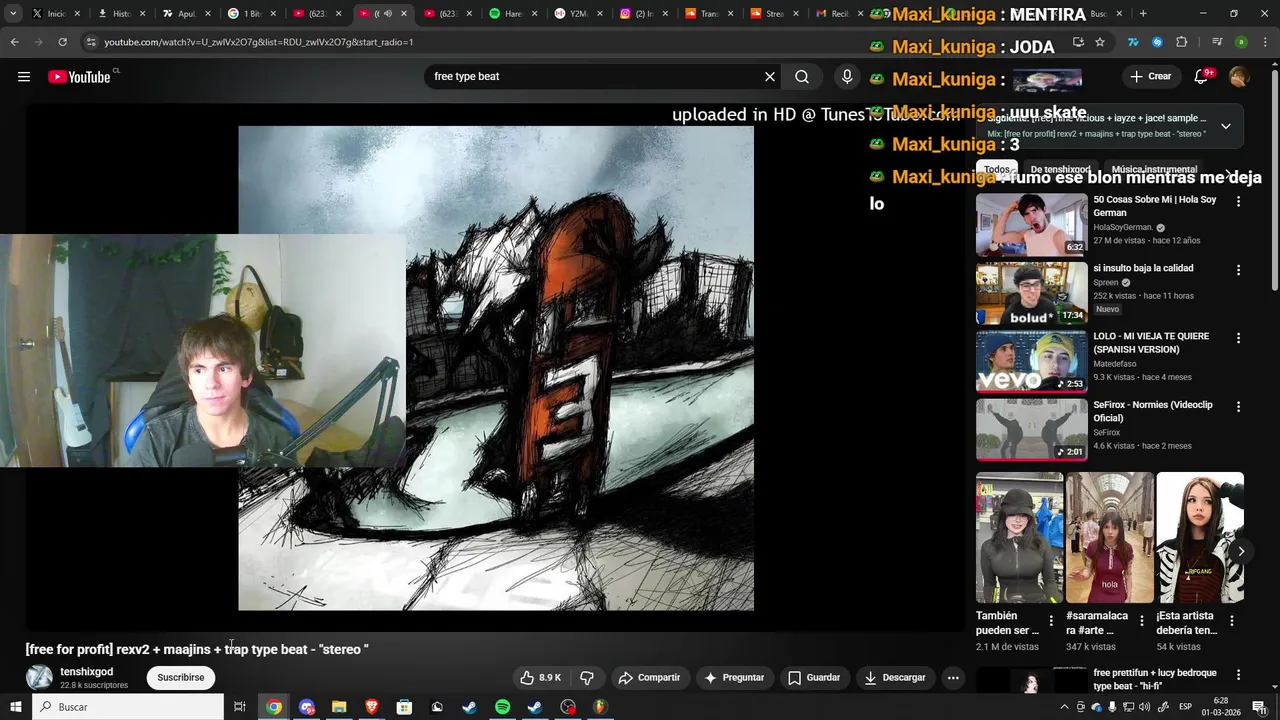Open options for También pueden ser short

pos(1050,621)
